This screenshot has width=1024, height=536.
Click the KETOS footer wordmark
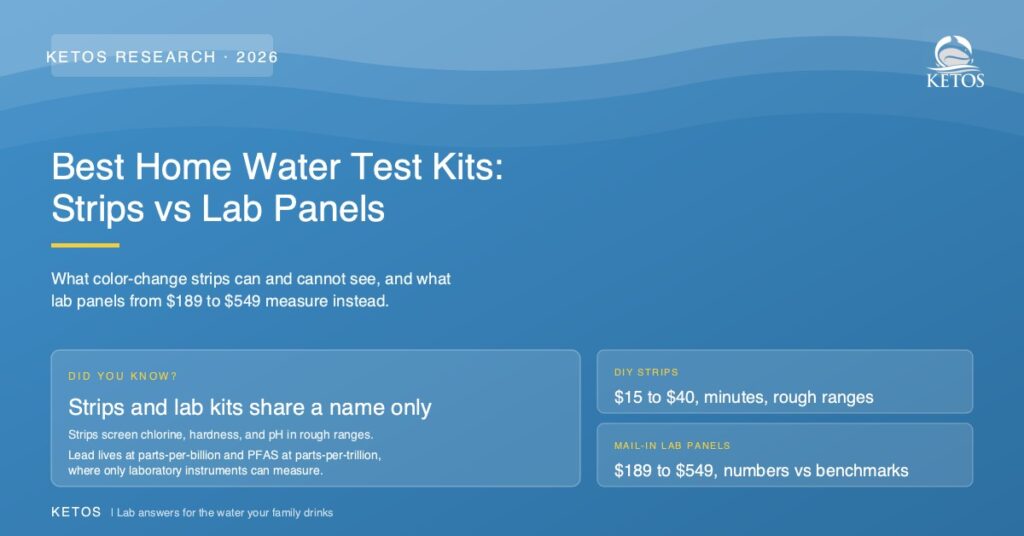[76, 512]
